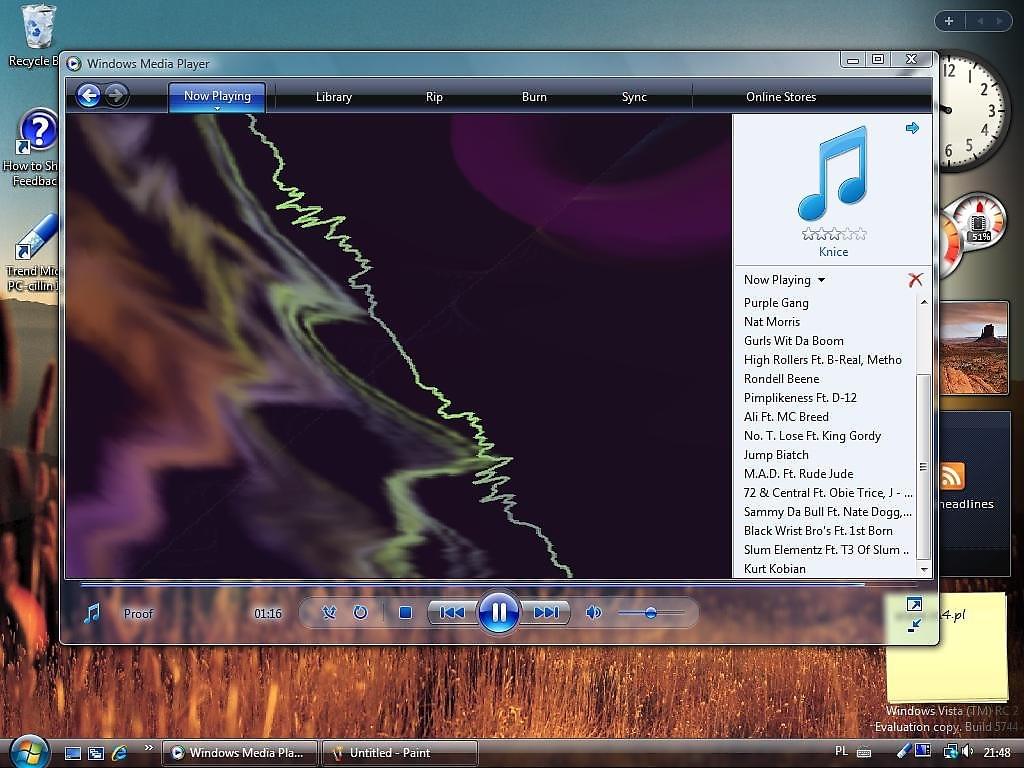Clear the list pane with the red X

click(x=915, y=280)
